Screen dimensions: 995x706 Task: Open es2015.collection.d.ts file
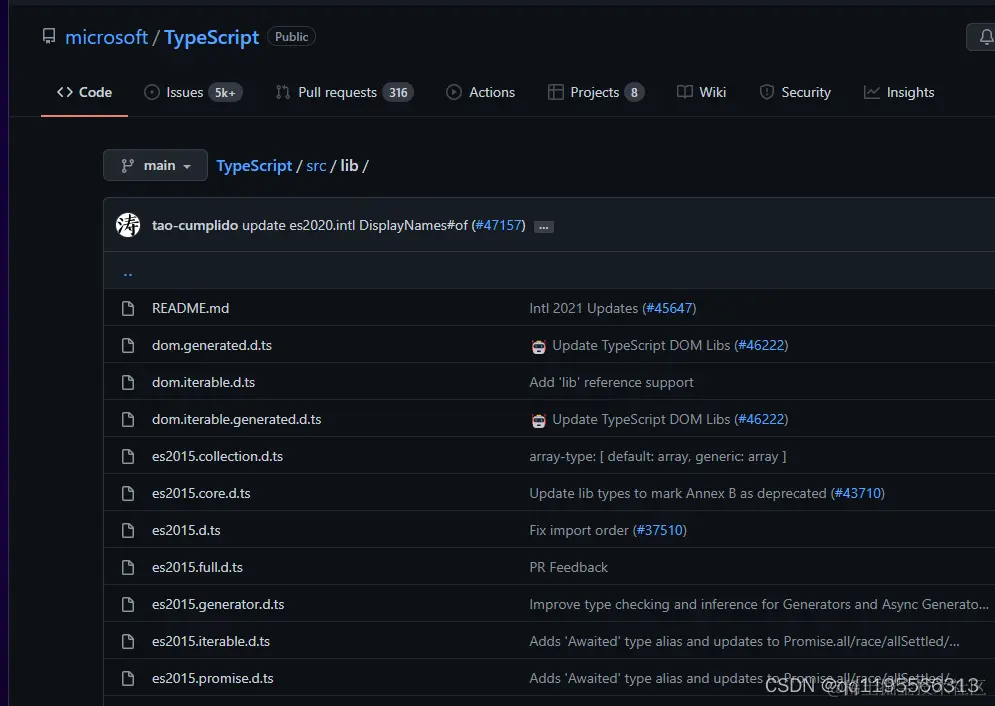(x=218, y=456)
